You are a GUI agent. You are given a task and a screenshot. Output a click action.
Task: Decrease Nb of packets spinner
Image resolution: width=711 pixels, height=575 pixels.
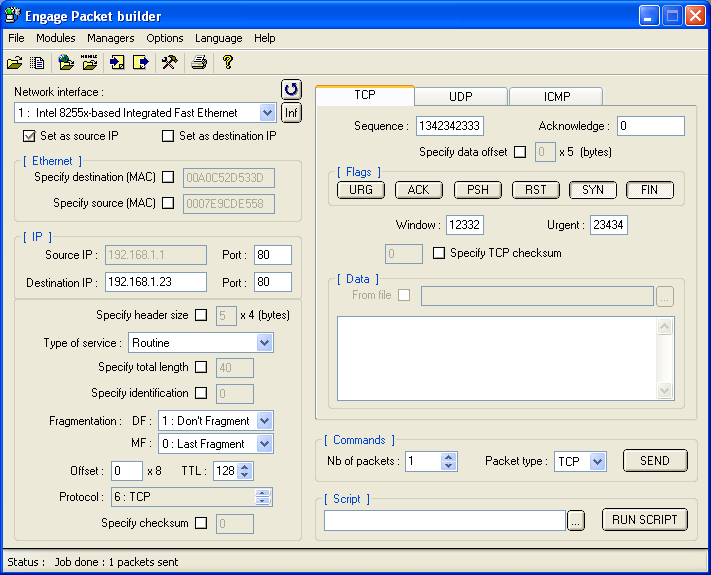[448, 466]
